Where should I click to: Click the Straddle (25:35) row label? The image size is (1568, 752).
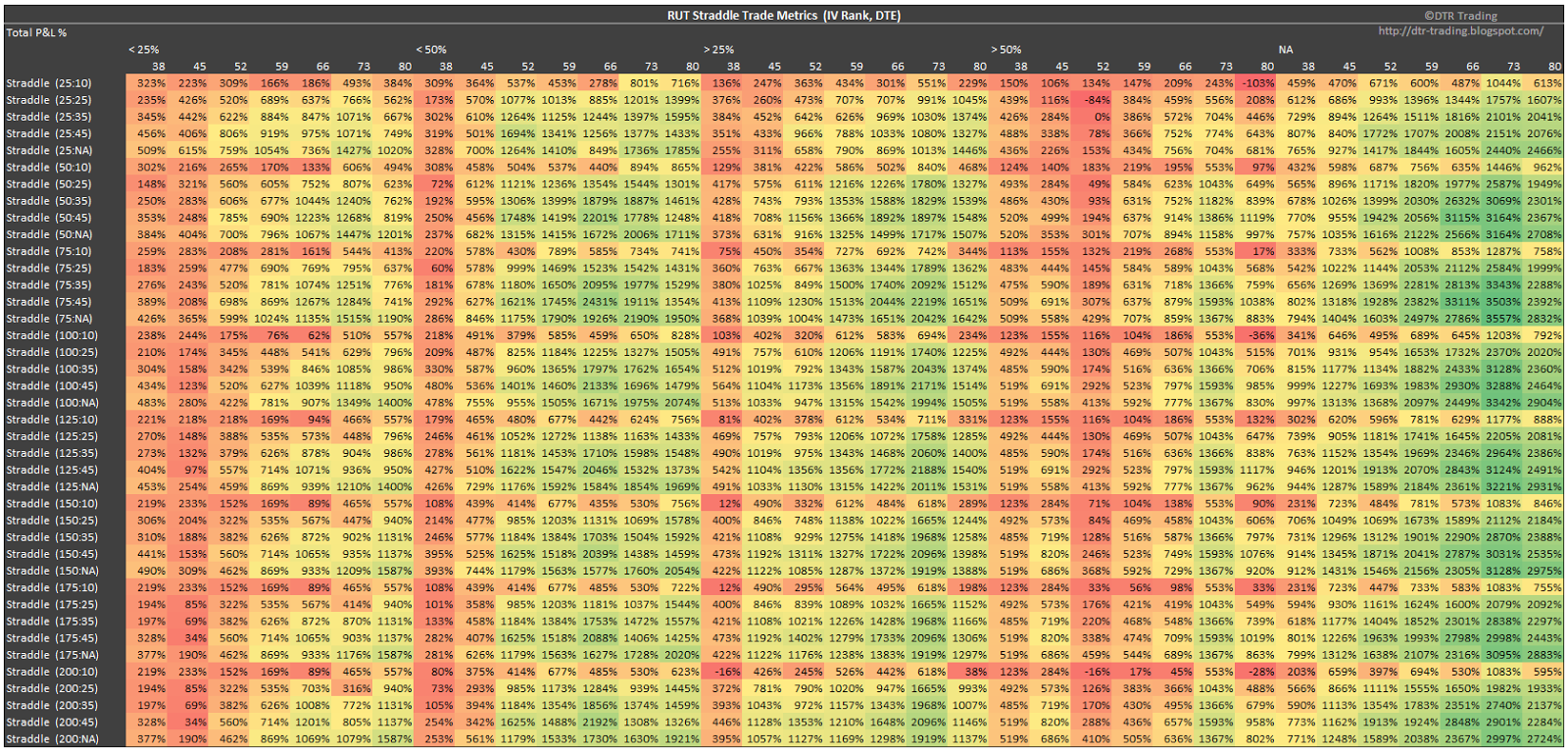tap(49, 117)
